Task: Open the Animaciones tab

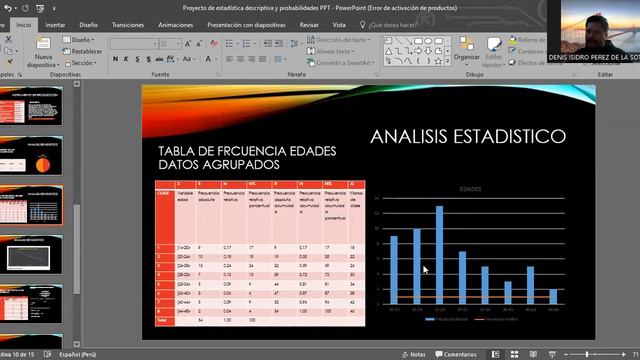Action: [x=176, y=25]
